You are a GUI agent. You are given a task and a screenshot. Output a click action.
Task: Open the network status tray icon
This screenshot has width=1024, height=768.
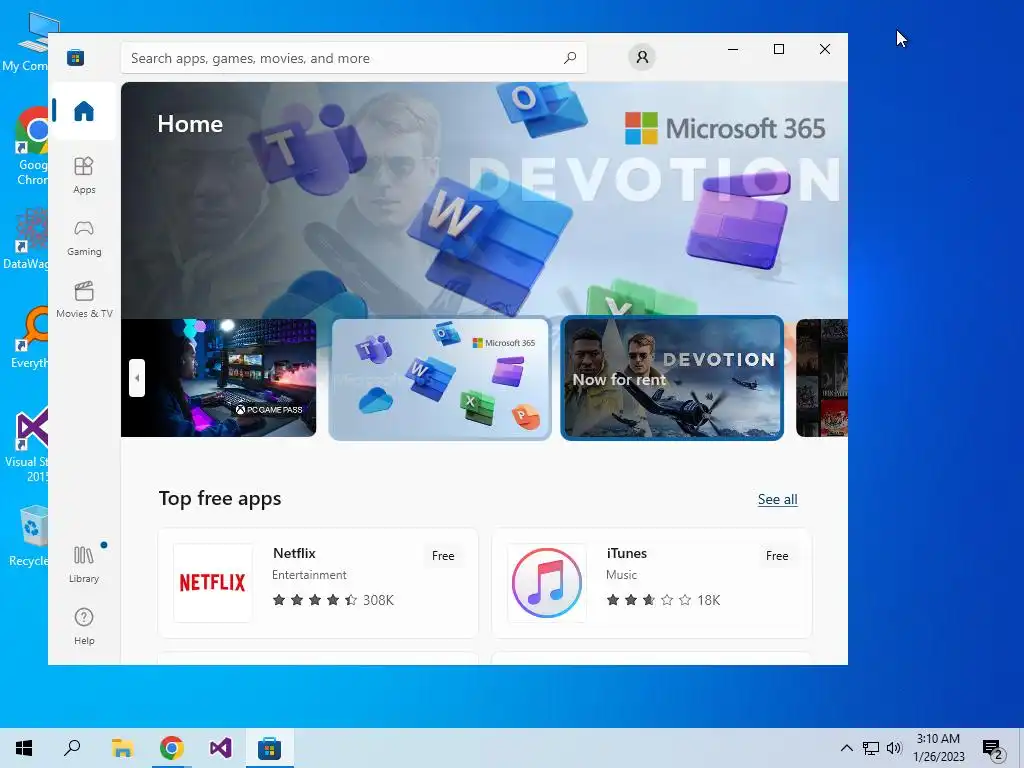(871, 748)
